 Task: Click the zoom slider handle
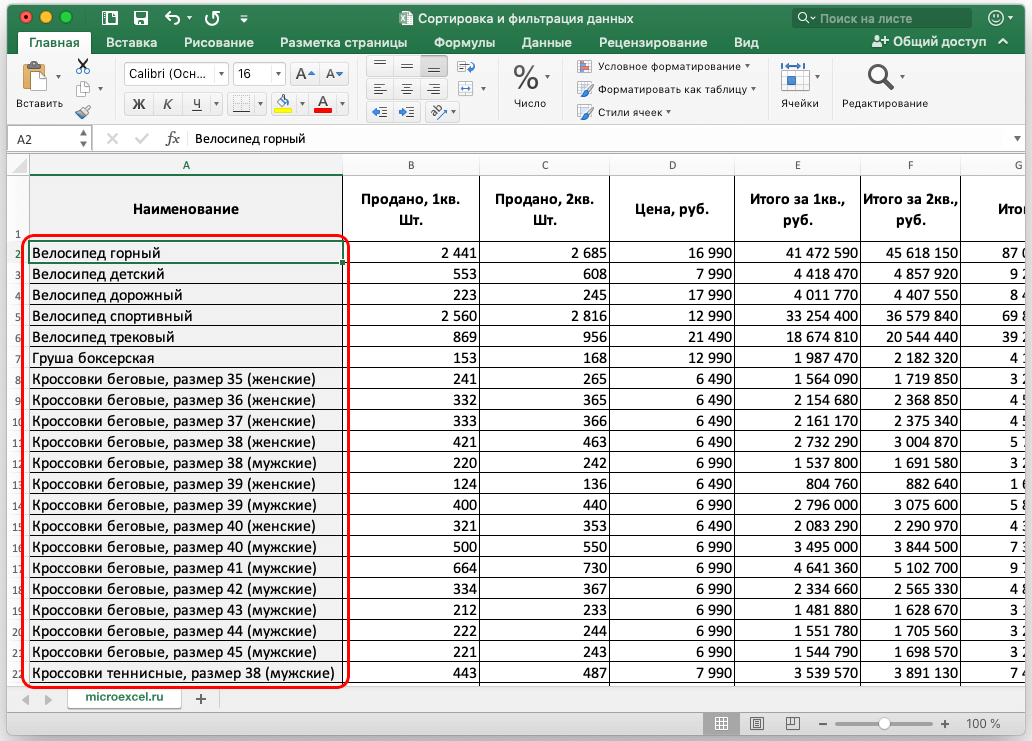coord(884,723)
